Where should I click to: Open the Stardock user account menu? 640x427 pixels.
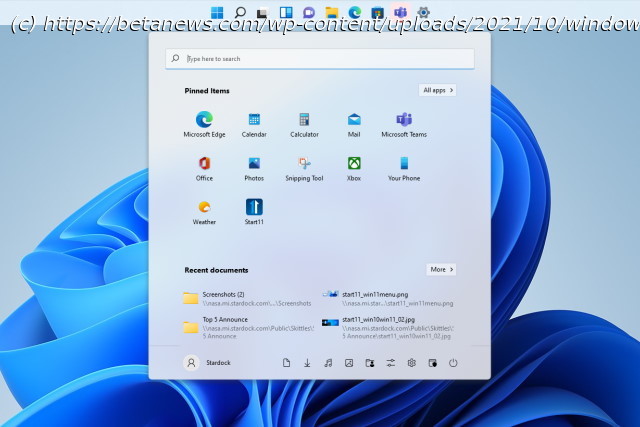[x=208, y=363]
